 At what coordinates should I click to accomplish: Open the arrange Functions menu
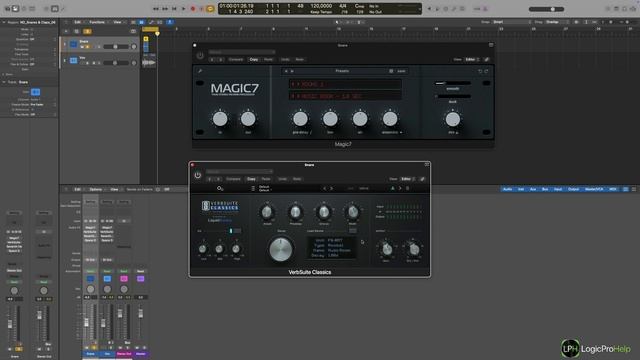click(x=97, y=22)
